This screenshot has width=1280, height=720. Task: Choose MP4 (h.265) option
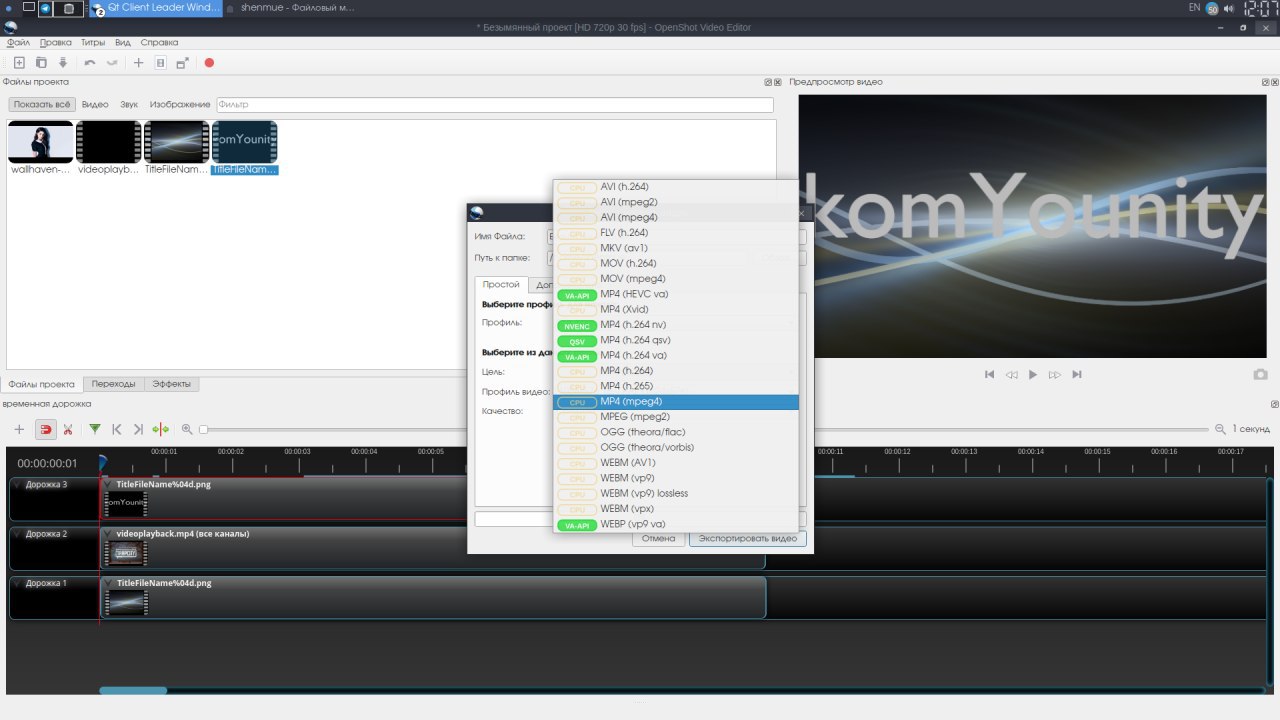(x=676, y=386)
